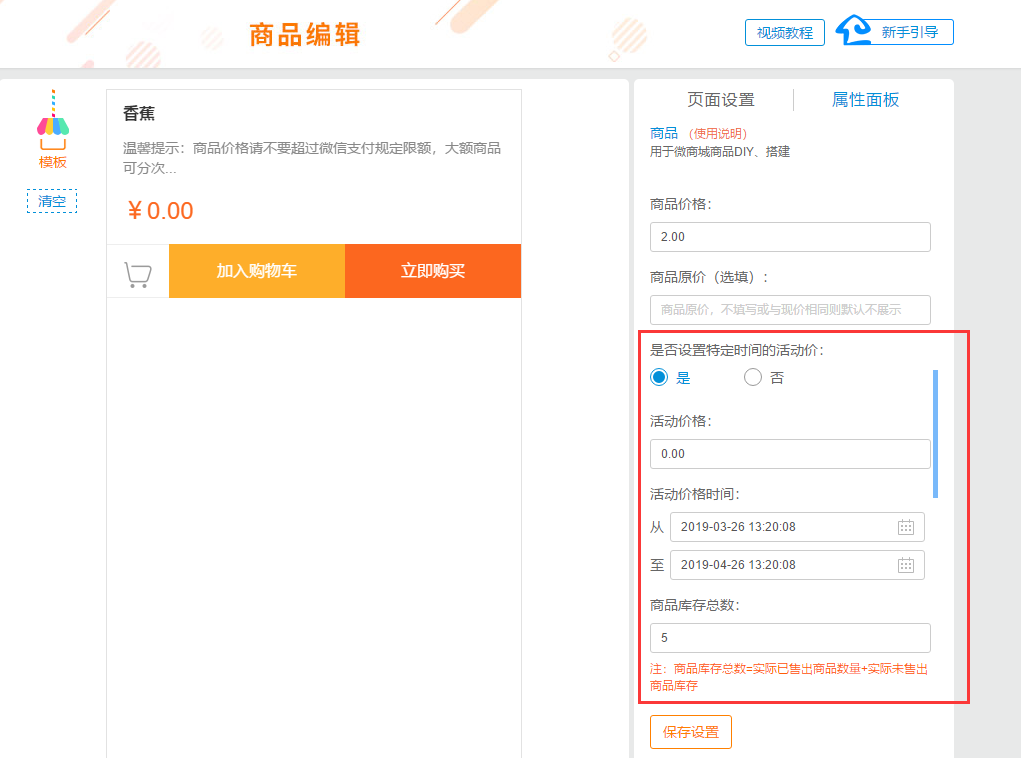
Task: Focus the 商品价格 field showing 2.00
Action: click(790, 237)
